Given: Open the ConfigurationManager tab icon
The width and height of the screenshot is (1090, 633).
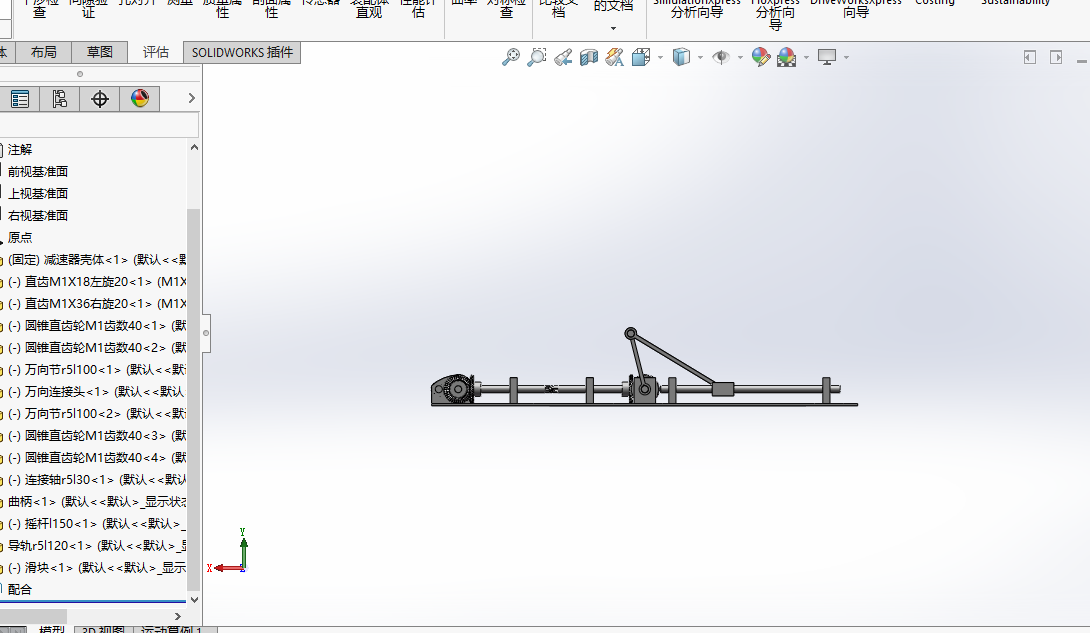Looking at the screenshot, I should 60,99.
